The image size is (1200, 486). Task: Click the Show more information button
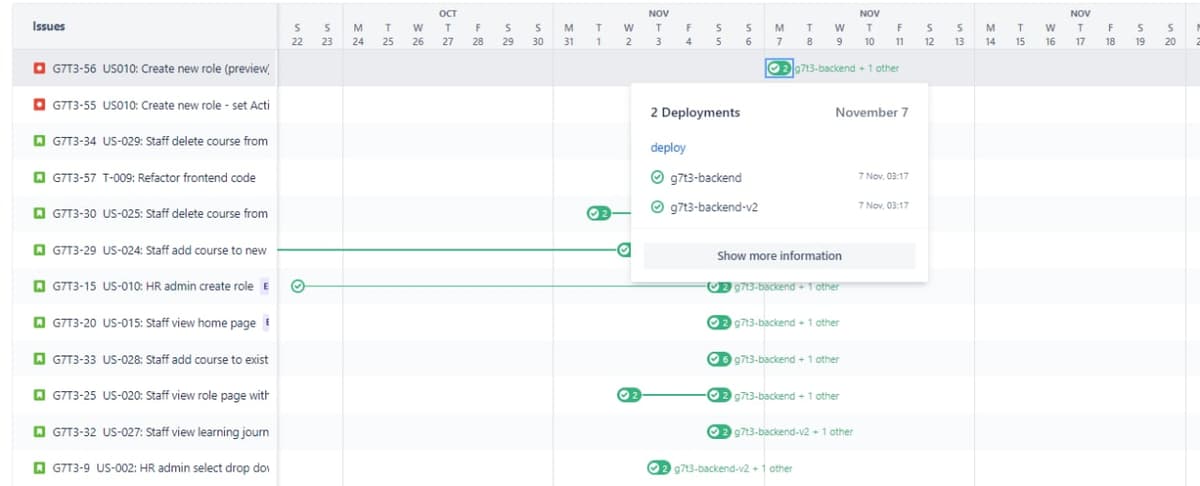click(779, 256)
